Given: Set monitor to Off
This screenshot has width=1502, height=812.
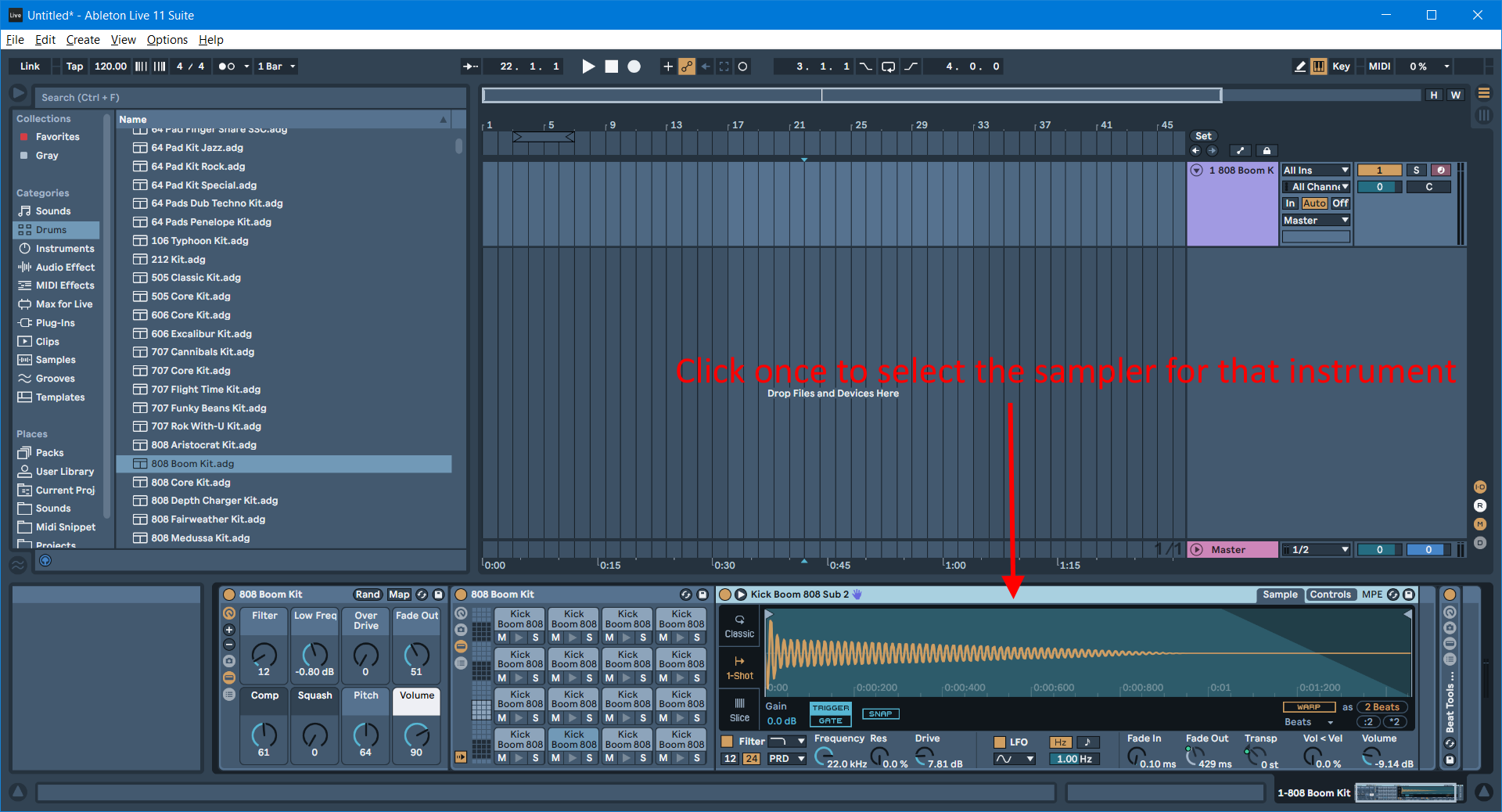Looking at the screenshot, I should tap(1340, 203).
